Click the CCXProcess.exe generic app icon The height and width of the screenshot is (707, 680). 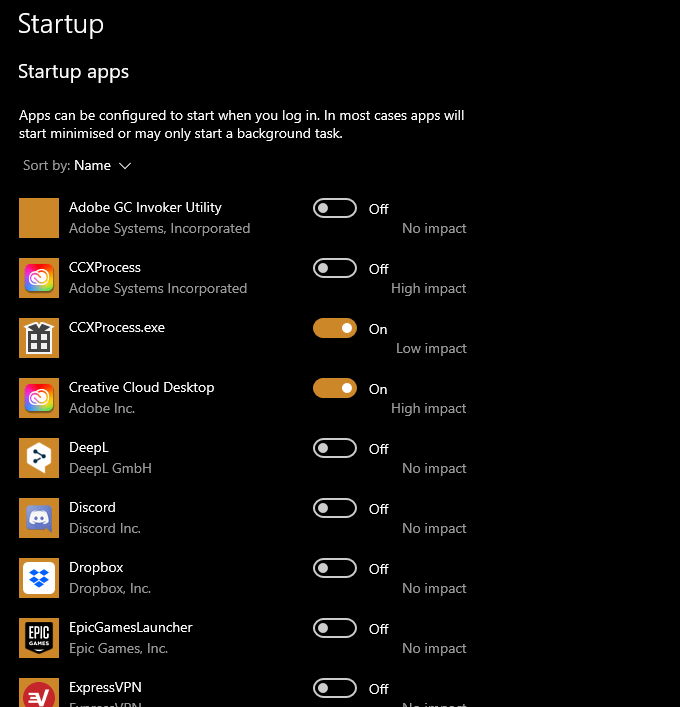(39, 338)
